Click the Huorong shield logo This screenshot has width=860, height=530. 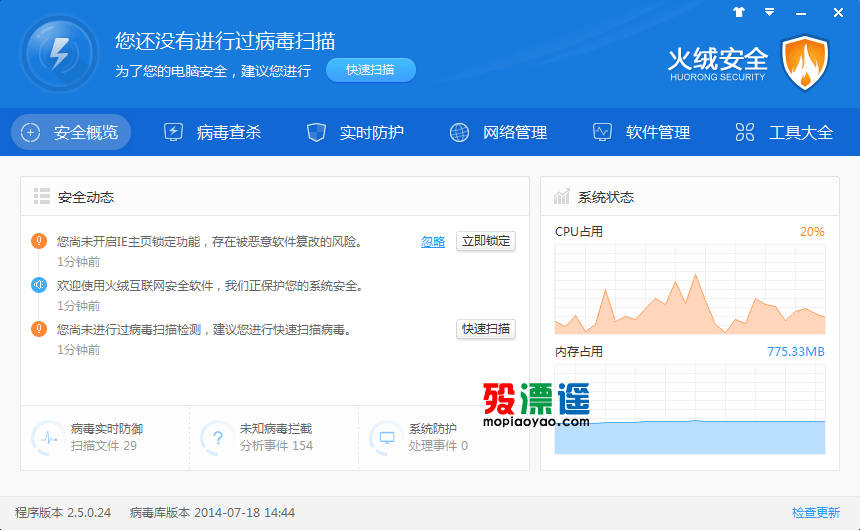(x=805, y=62)
